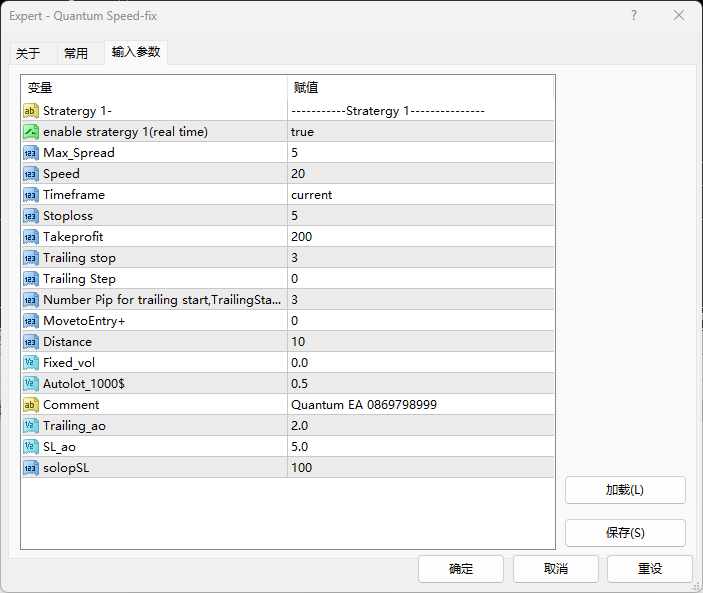This screenshot has width=703, height=593.
Task: Edit the Autolot_1000$ value 0.5
Action: click(421, 384)
